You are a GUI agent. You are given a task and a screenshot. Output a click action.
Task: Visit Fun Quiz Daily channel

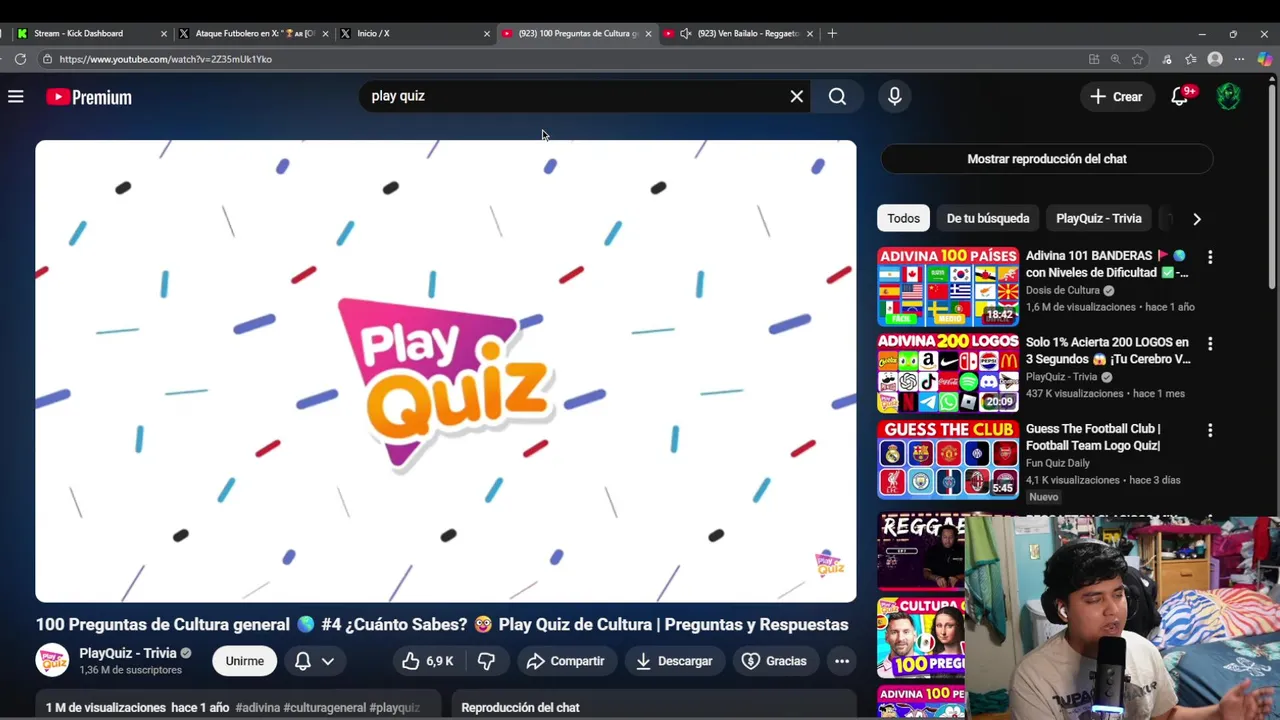[1058, 463]
